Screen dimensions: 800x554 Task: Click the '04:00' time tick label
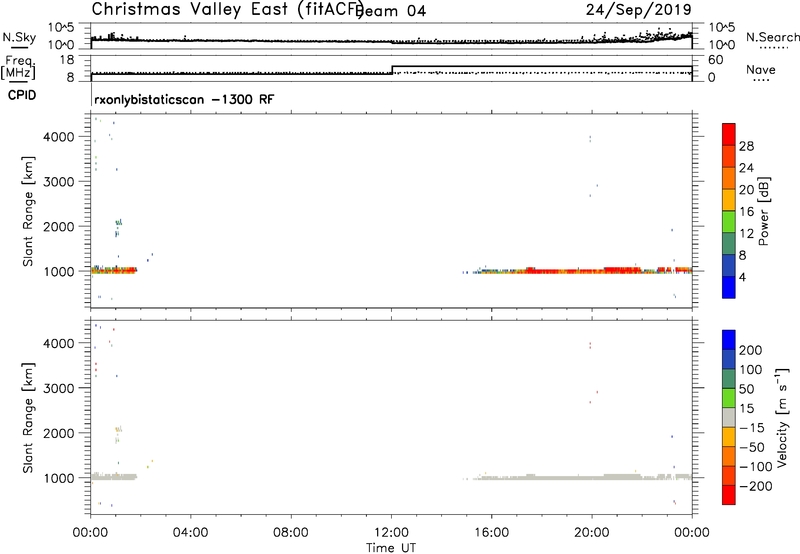pyautogui.click(x=190, y=533)
